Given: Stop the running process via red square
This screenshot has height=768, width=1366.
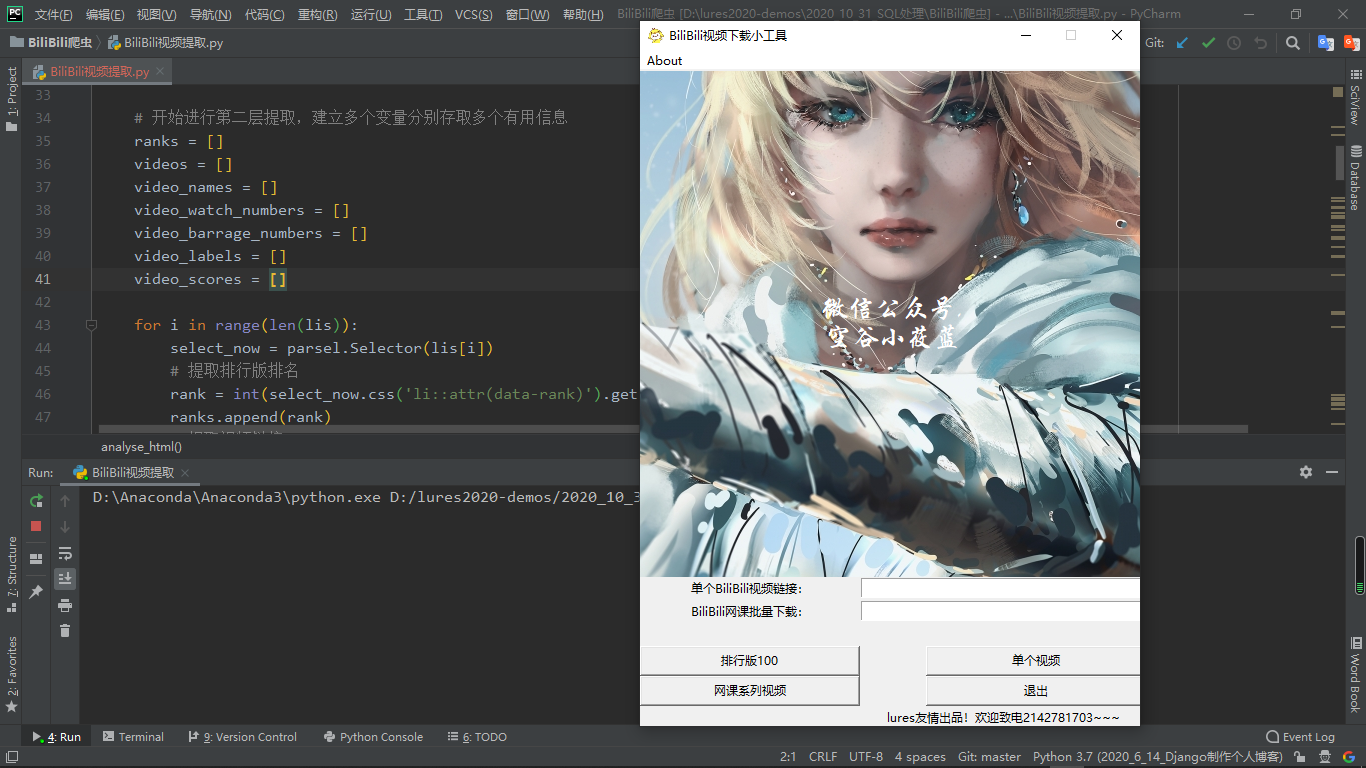Looking at the screenshot, I should click(36, 526).
